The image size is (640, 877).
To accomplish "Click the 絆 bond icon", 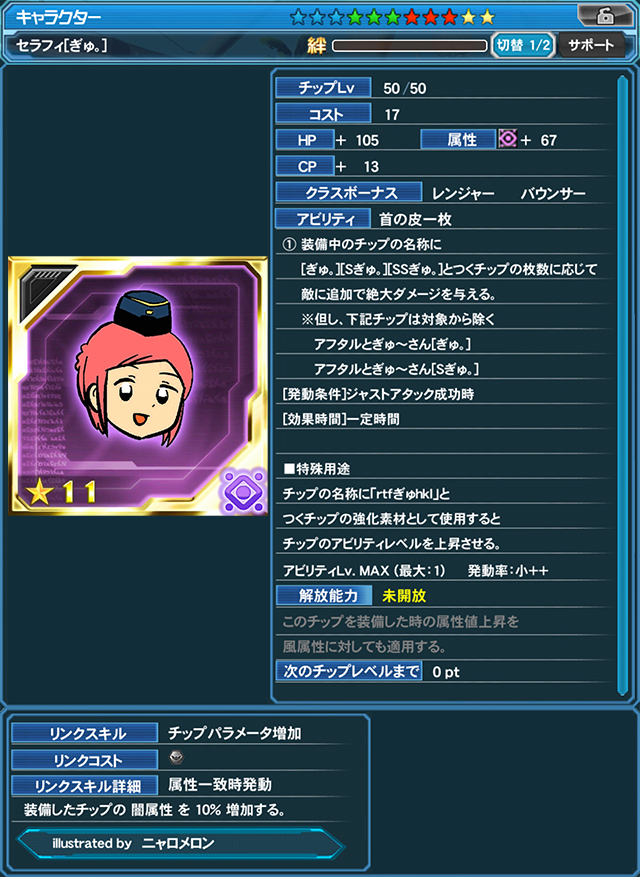I will pos(317,46).
